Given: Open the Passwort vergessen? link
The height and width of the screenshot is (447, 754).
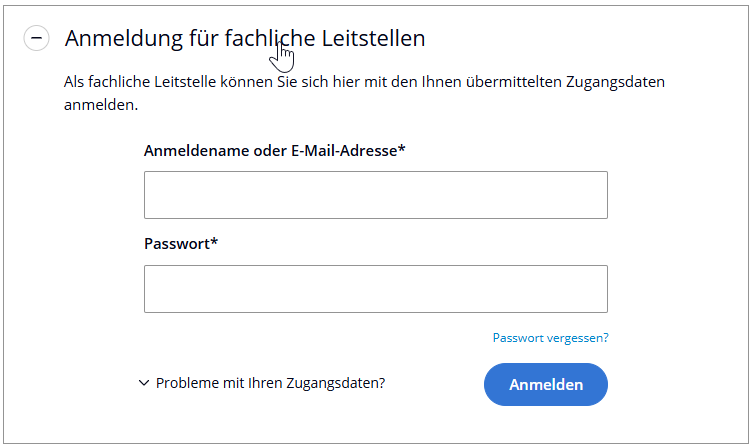Looking at the screenshot, I should [x=550, y=338].
